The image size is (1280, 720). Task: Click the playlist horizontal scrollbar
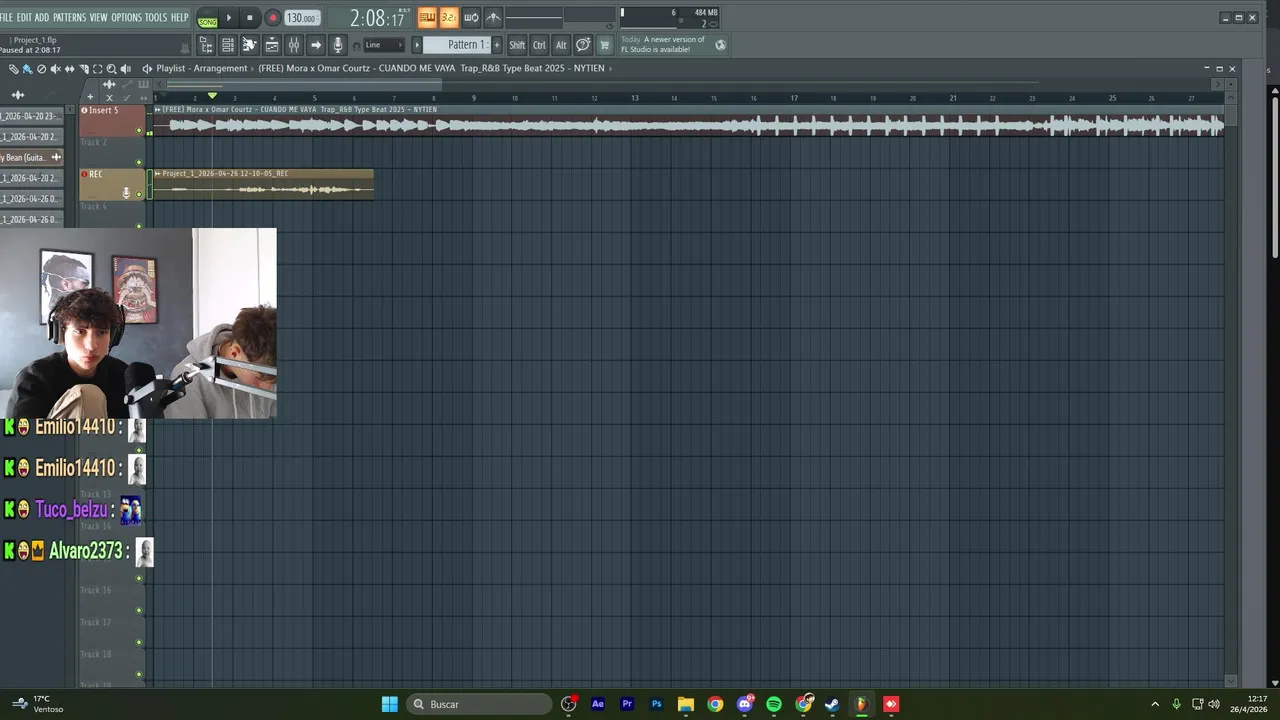click(304, 84)
